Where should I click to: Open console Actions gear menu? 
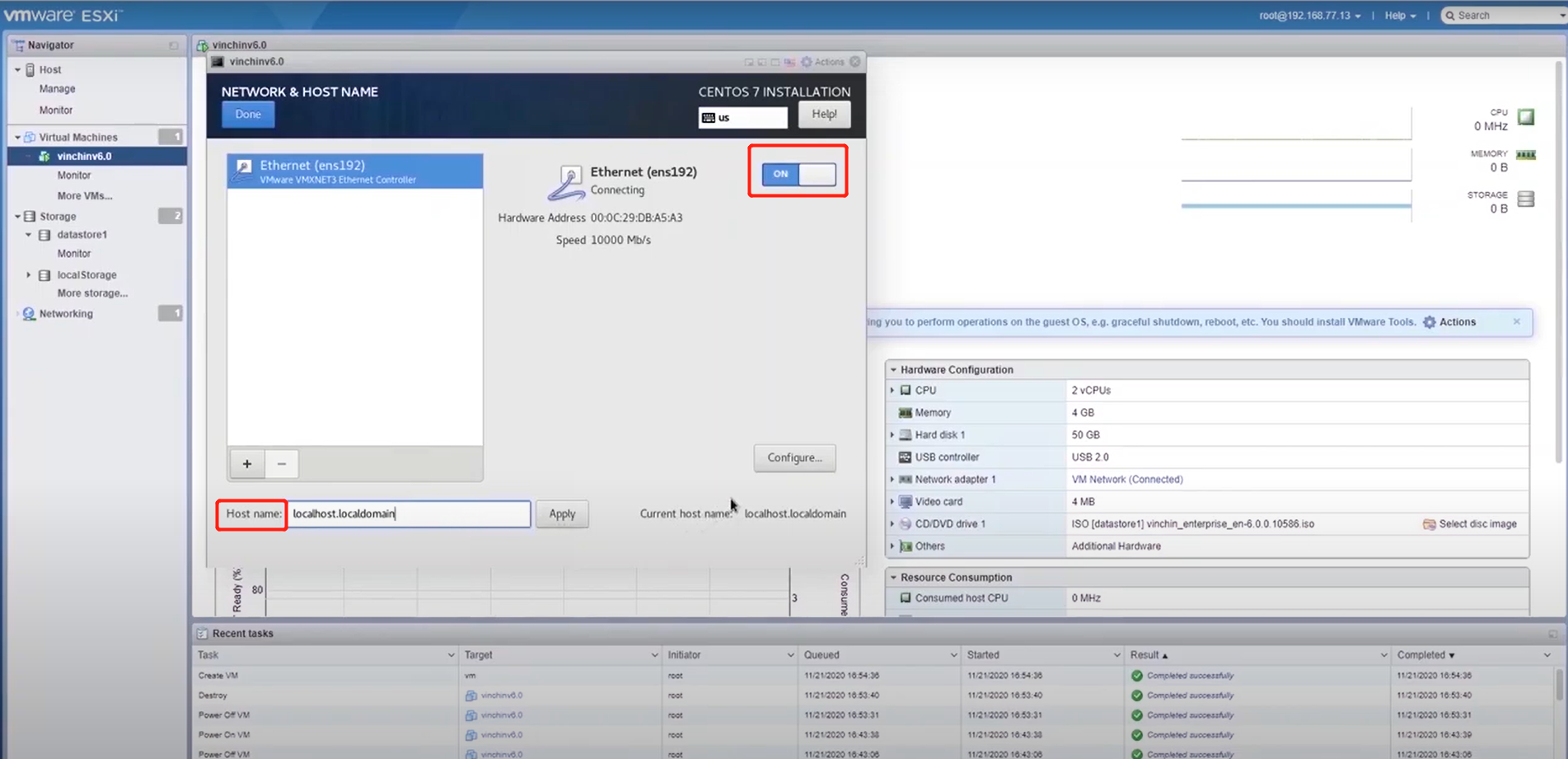coord(822,62)
